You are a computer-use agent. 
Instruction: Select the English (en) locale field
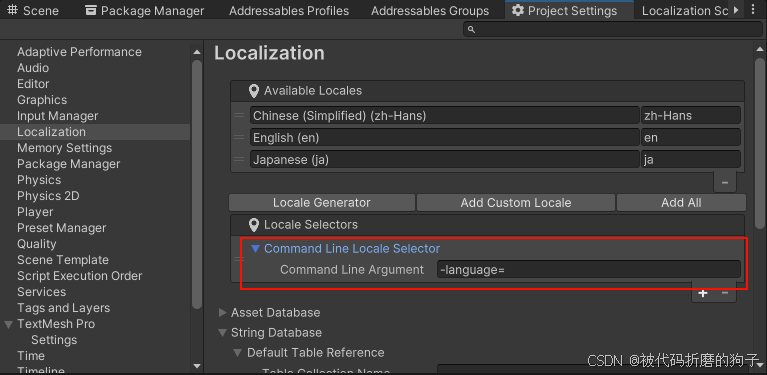[444, 138]
